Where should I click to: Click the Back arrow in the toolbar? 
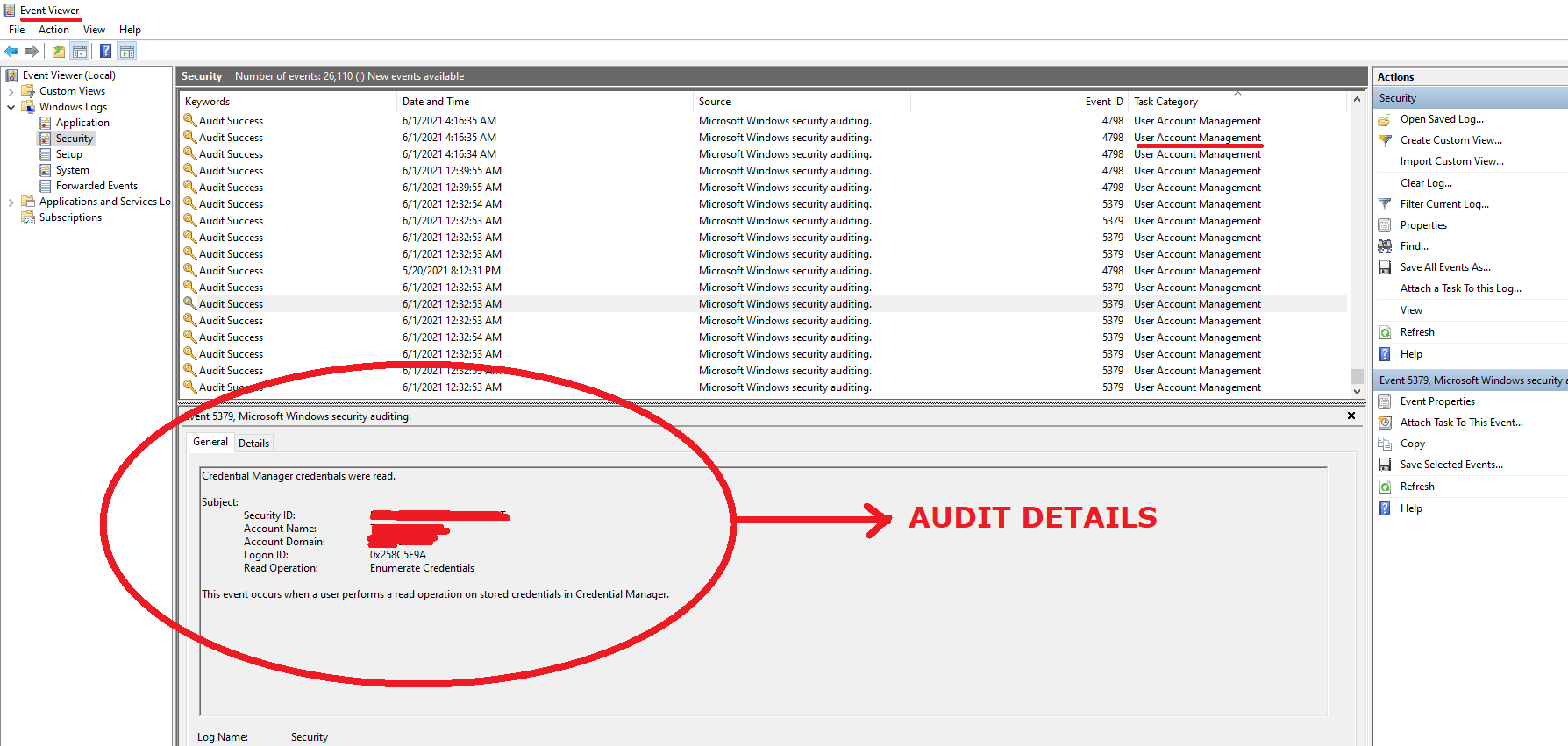[x=11, y=51]
